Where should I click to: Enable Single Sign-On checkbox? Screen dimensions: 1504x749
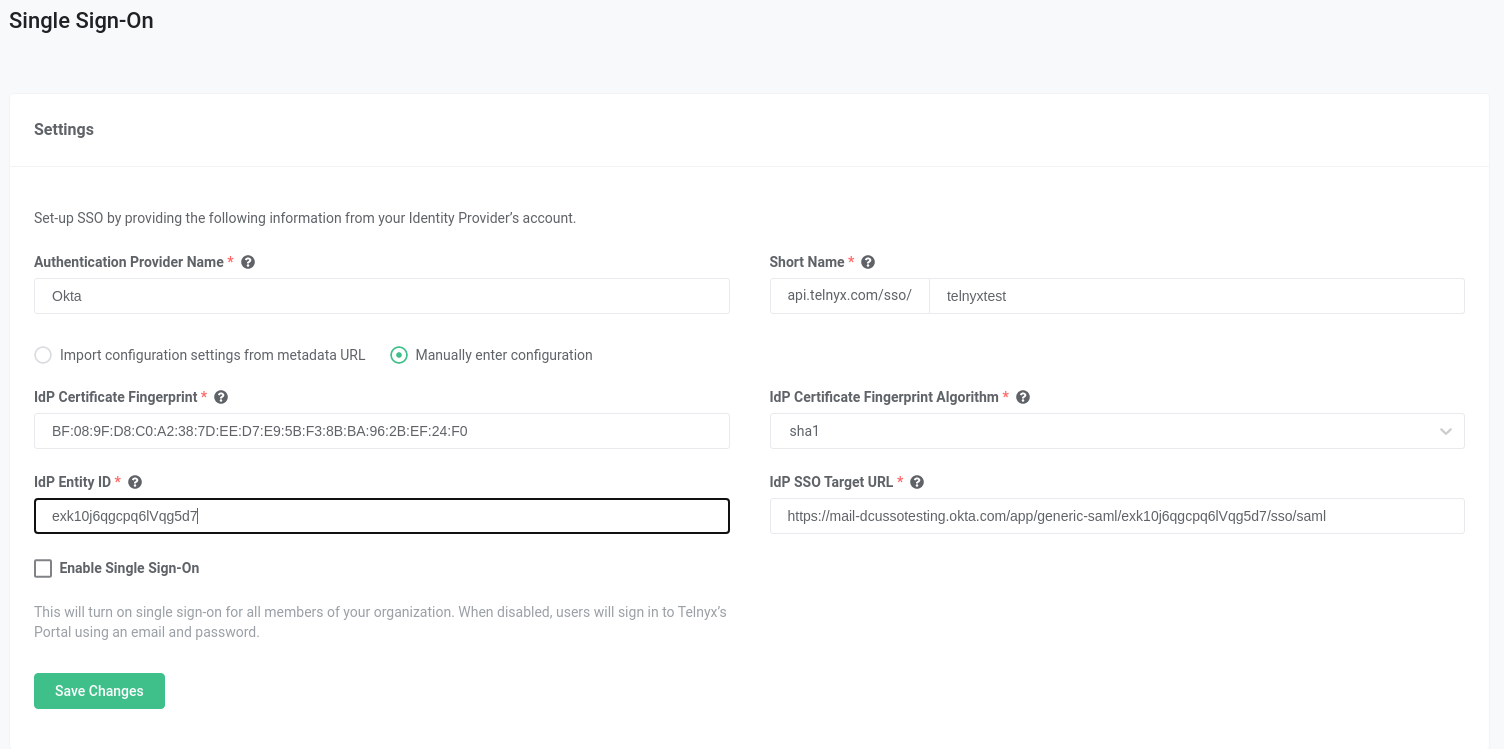coord(43,568)
